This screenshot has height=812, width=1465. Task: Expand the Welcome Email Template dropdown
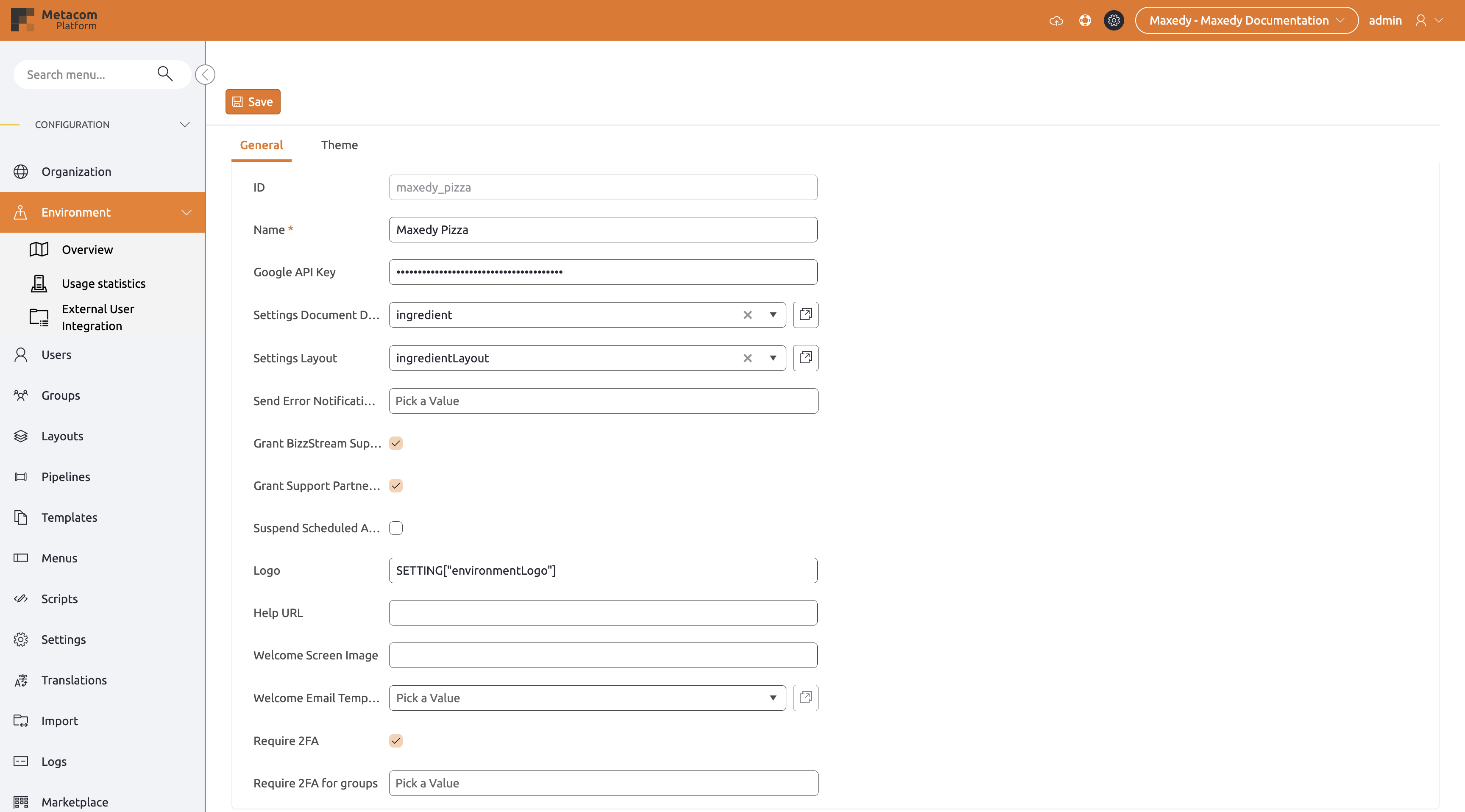[773, 698]
